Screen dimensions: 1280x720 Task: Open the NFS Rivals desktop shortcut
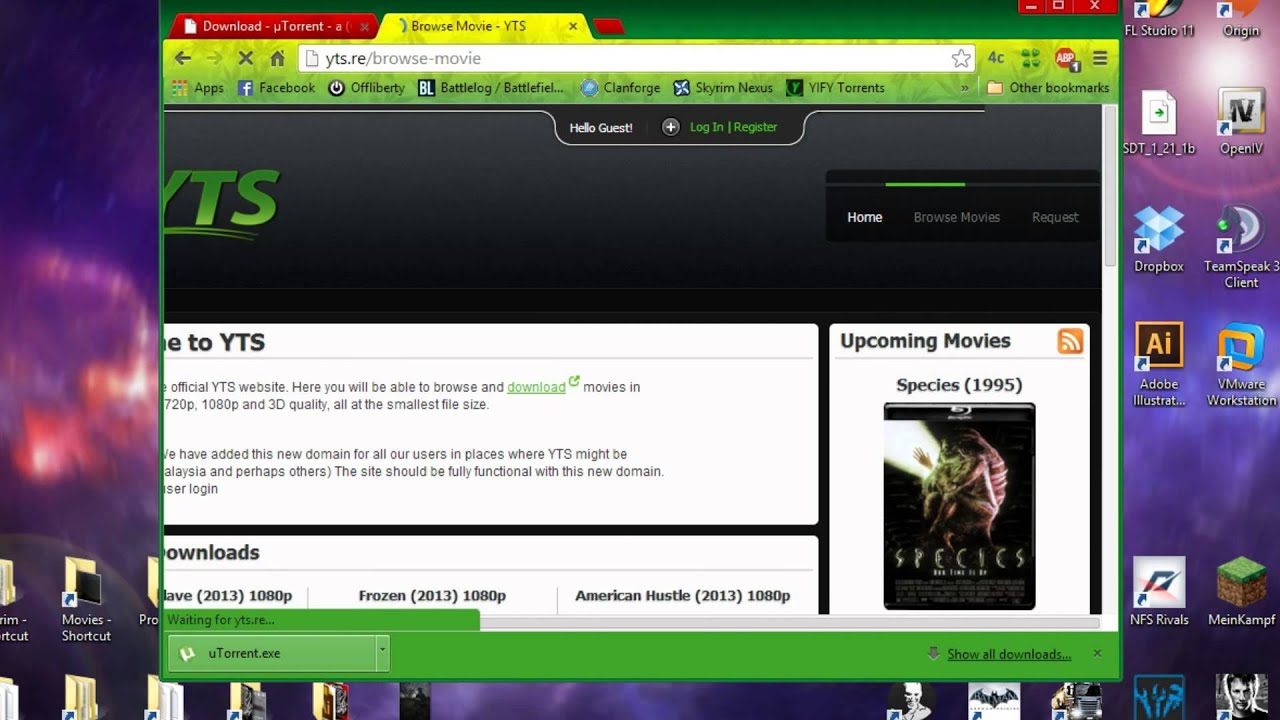tap(1159, 591)
